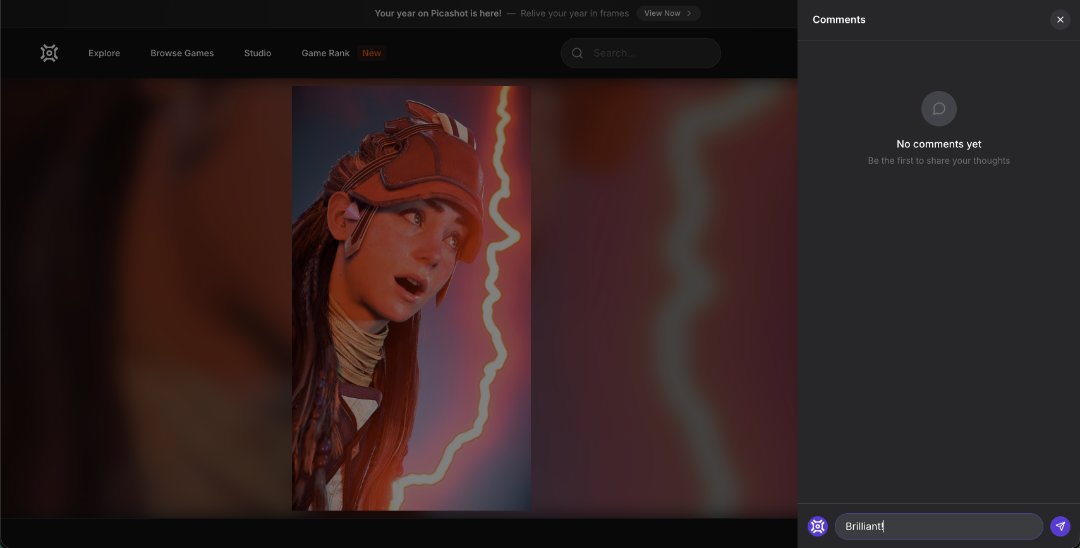
Task: Click the magnifier icon in search bar
Action: point(577,53)
